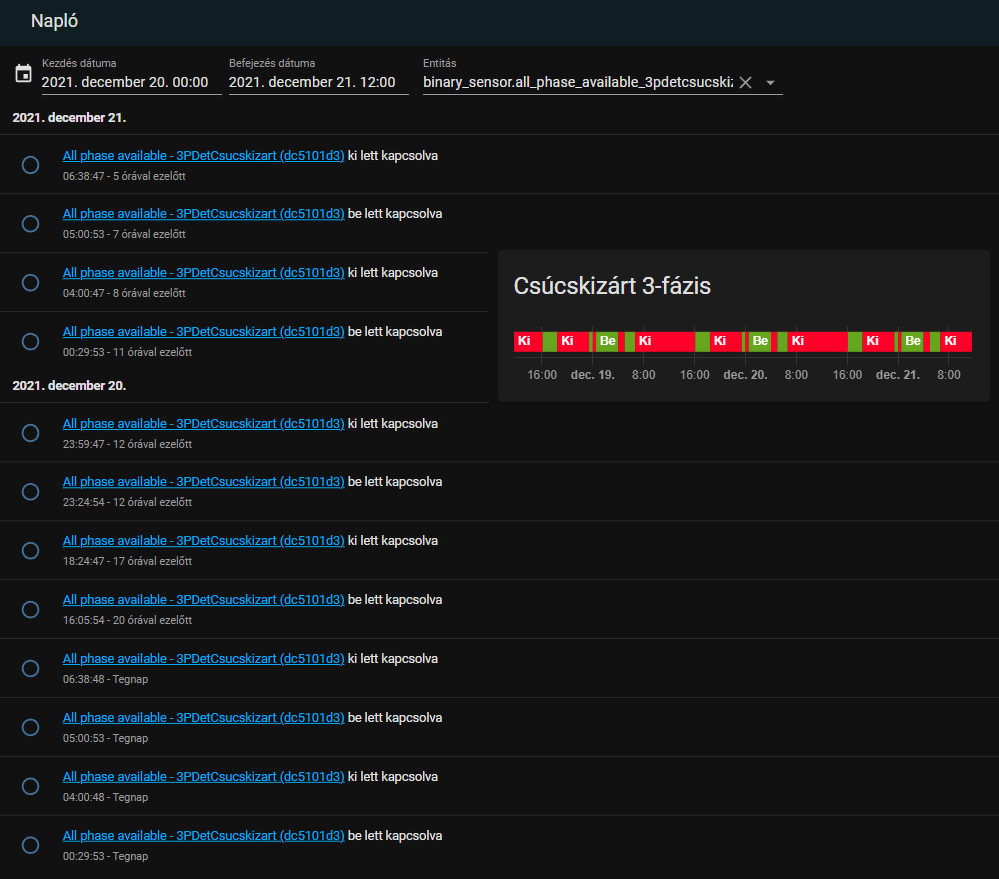Open the entity link in the 00:29:53 '11 órával ezelőtt' entry
This screenshot has height=879, width=999.
point(203,331)
